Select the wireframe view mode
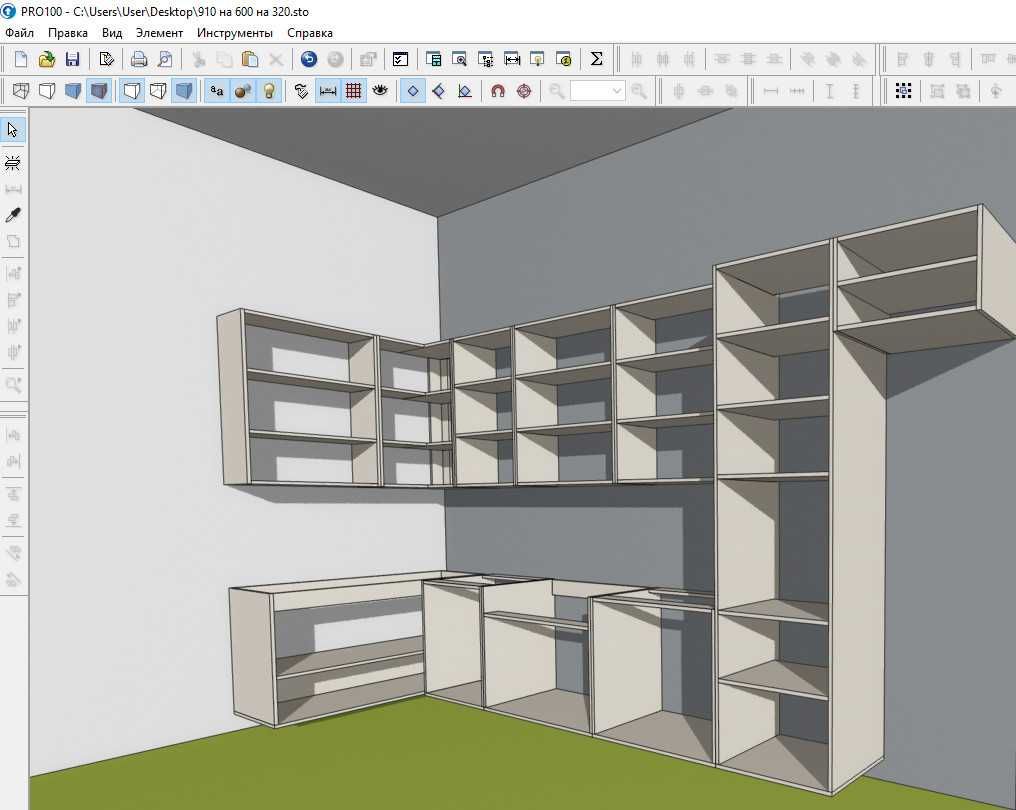The image size is (1016, 810). pyautogui.click(x=21, y=91)
